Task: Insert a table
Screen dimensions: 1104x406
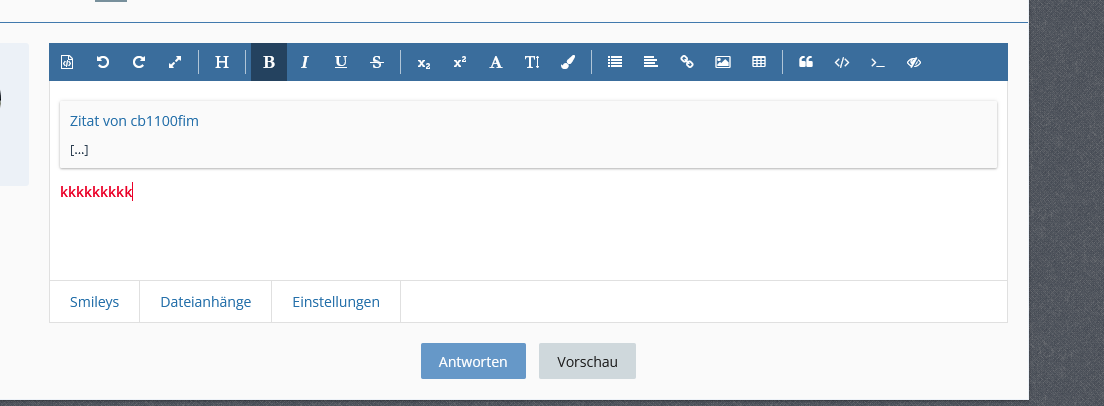Action: pos(759,62)
